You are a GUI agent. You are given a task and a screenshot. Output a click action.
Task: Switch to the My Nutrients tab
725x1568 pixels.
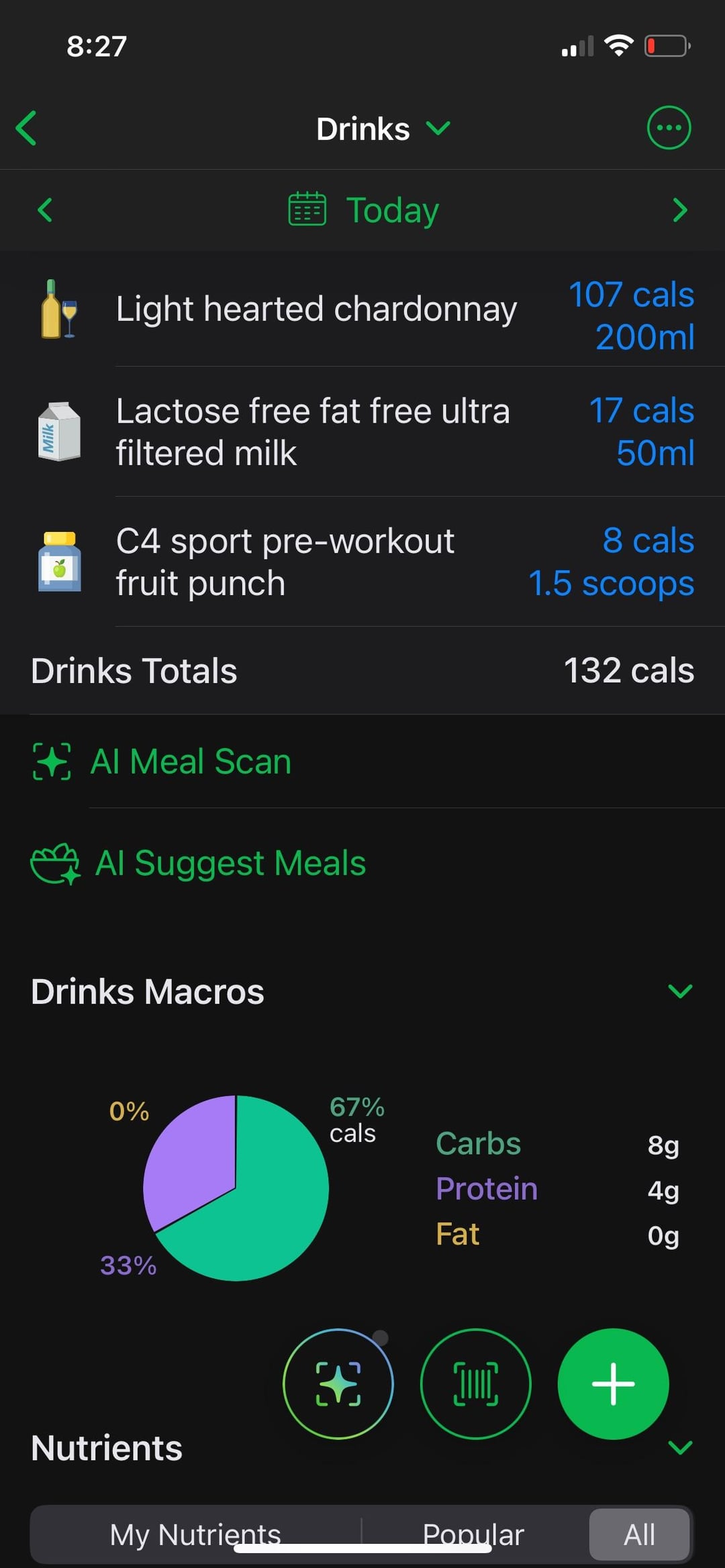(x=195, y=1534)
